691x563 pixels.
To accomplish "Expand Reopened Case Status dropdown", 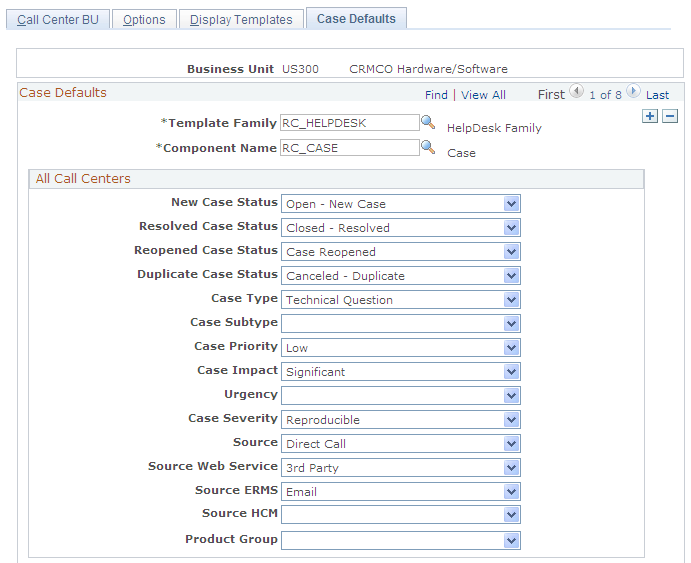I will pyautogui.click(x=401, y=252).
